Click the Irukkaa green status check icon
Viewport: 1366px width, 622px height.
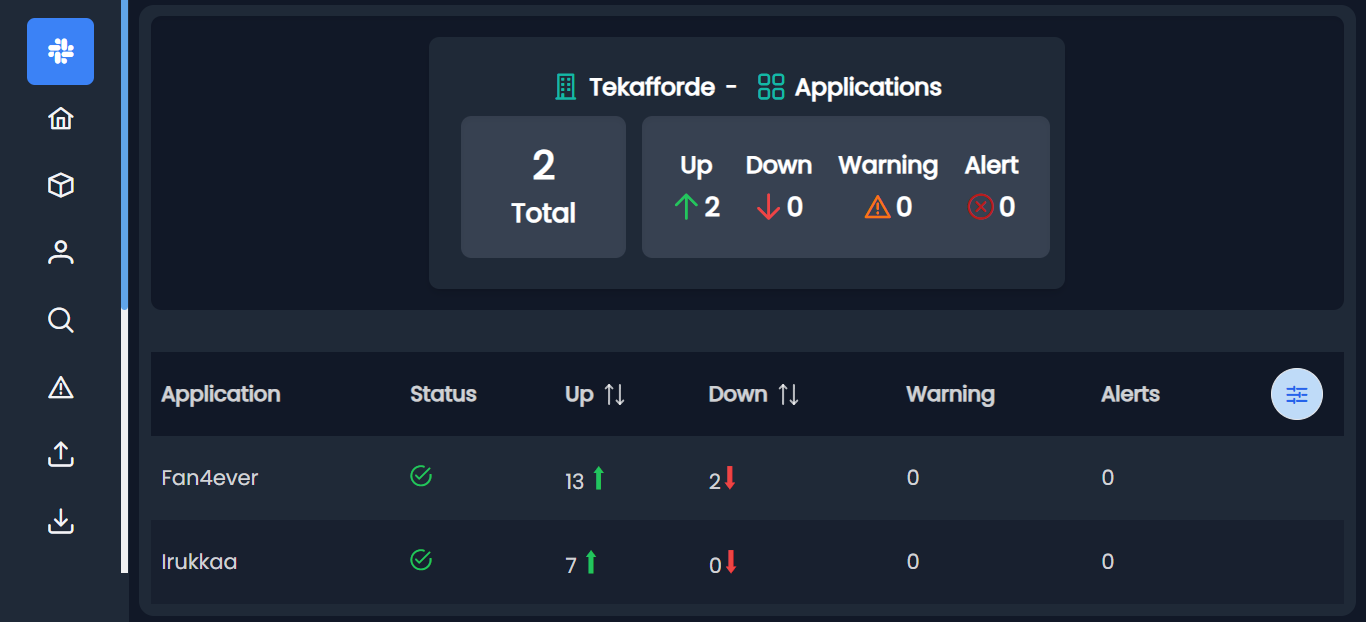[x=421, y=560]
